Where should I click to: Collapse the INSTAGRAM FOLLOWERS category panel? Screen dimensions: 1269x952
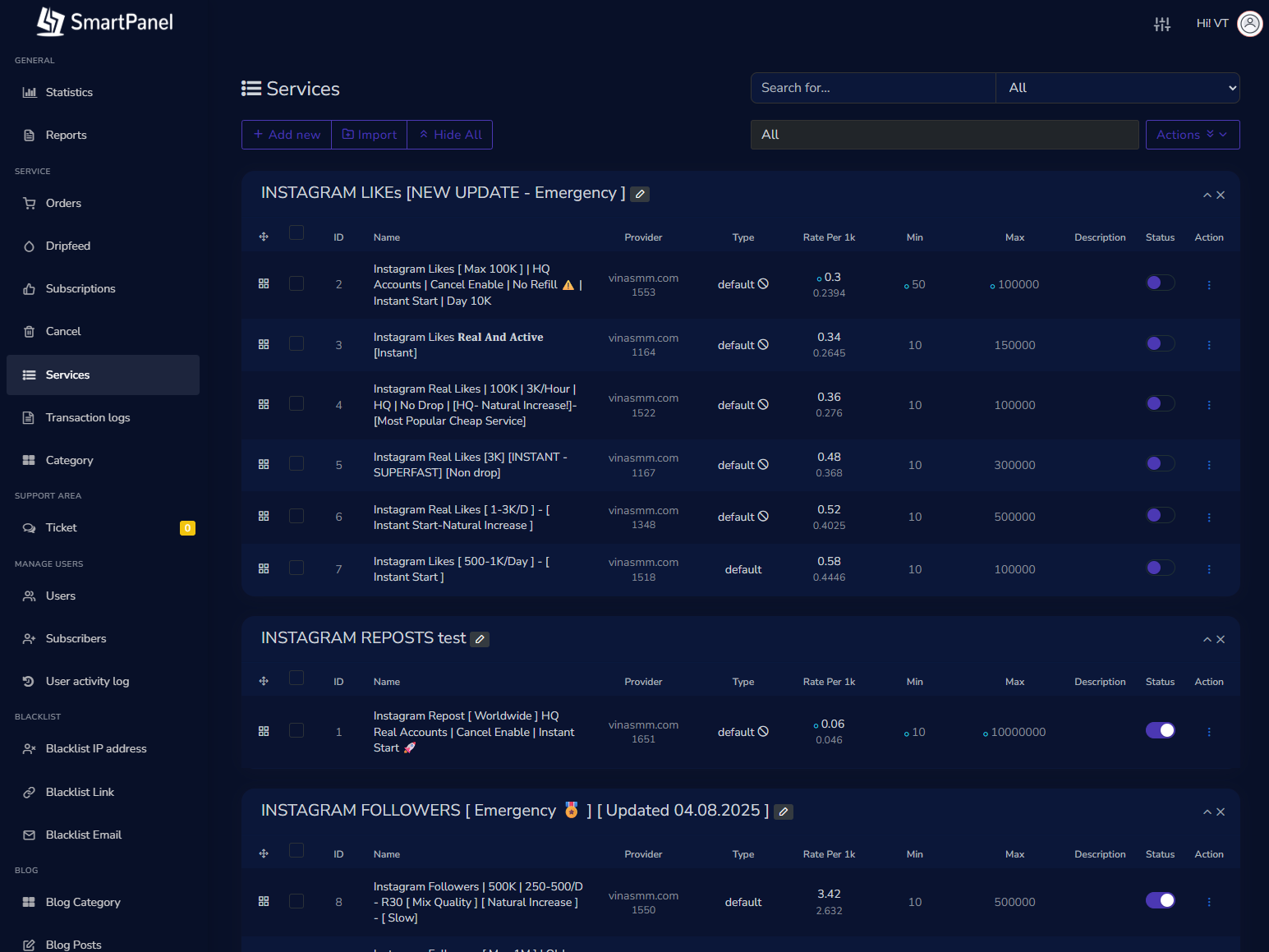click(1207, 812)
